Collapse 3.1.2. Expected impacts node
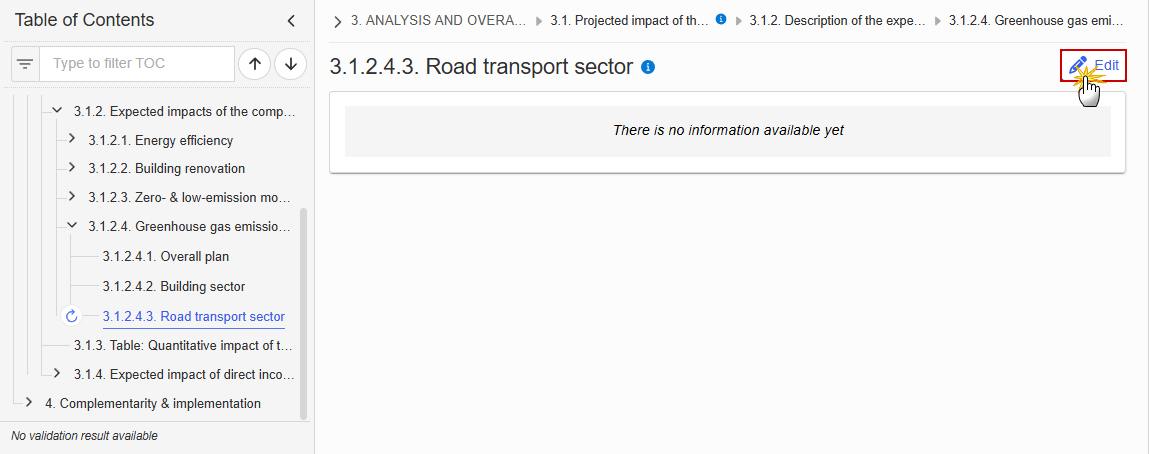Image resolution: width=1149 pixels, height=454 pixels. click(57, 111)
